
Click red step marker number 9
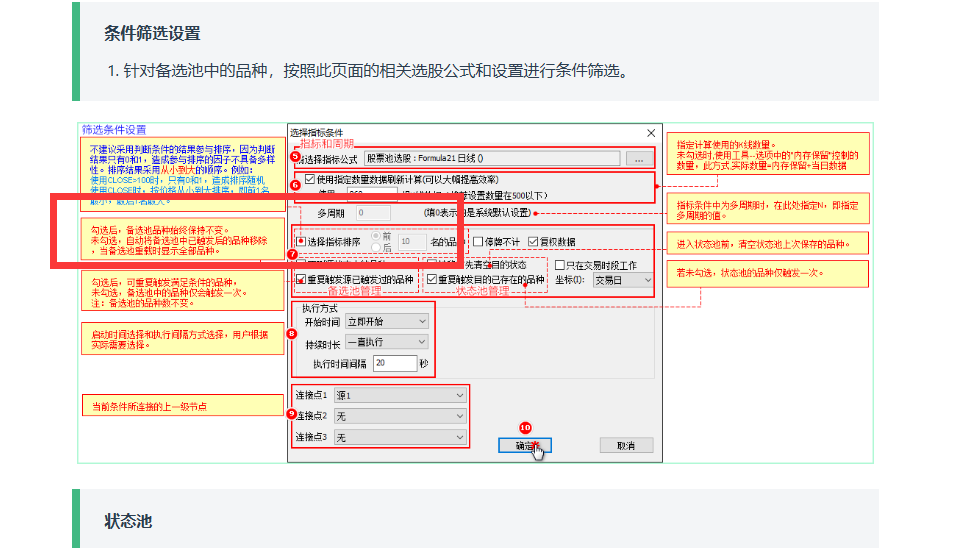292,413
